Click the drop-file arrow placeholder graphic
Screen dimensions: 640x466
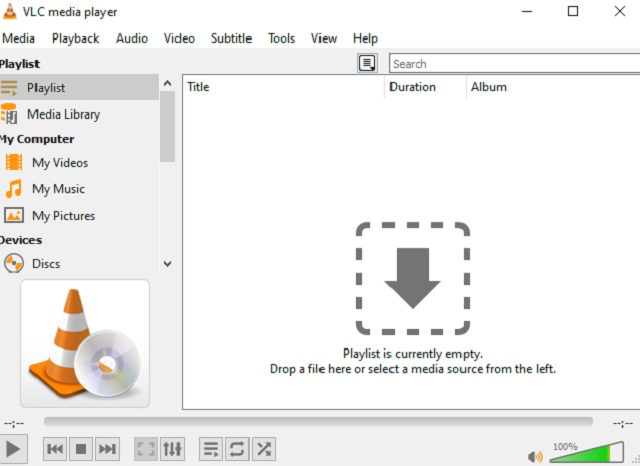click(x=413, y=278)
